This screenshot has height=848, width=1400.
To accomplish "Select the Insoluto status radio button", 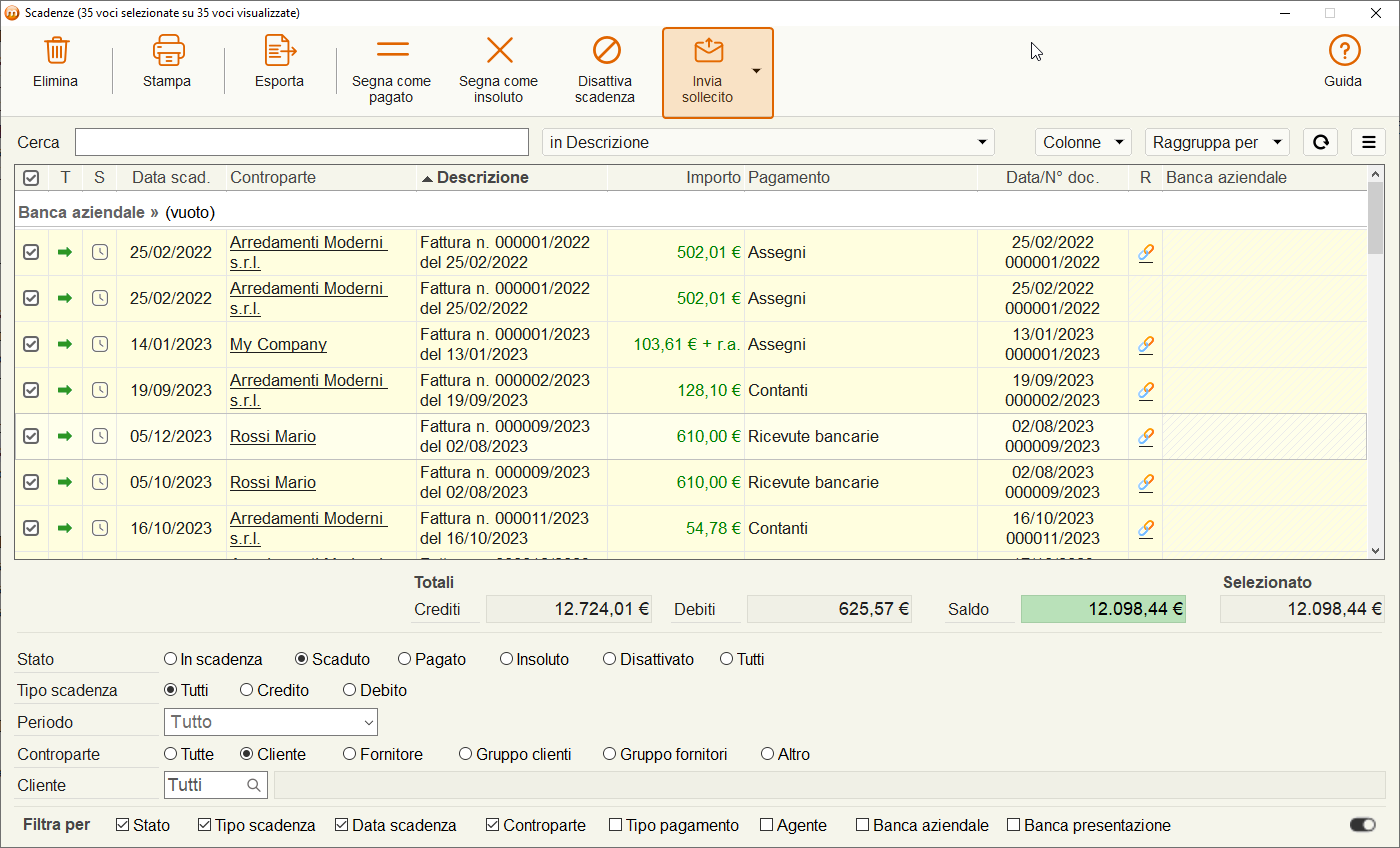I will tap(506, 659).
